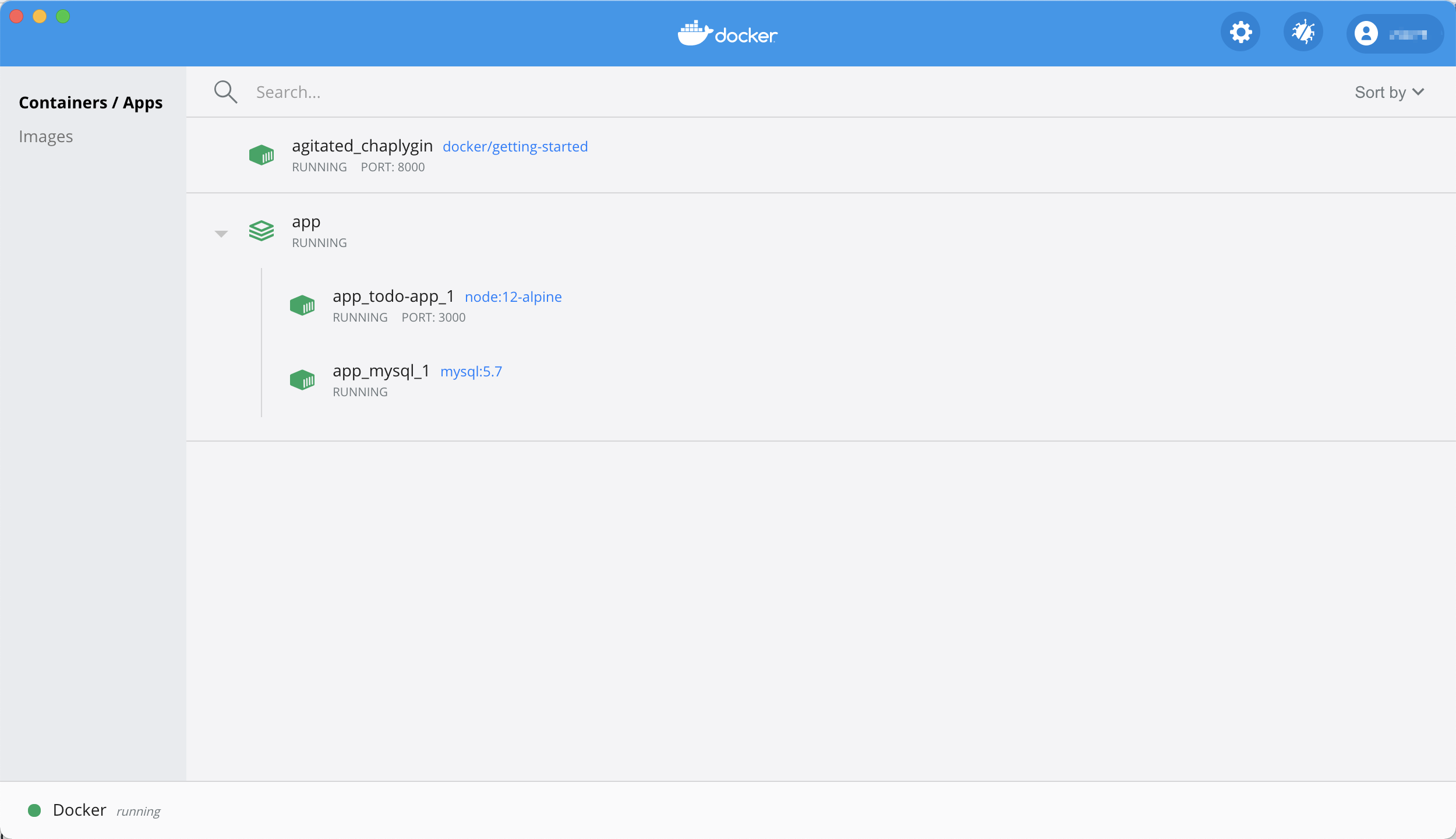Click RUNNING status of agitated_chaplygin
This screenshot has width=1456, height=839.
pos(320,167)
